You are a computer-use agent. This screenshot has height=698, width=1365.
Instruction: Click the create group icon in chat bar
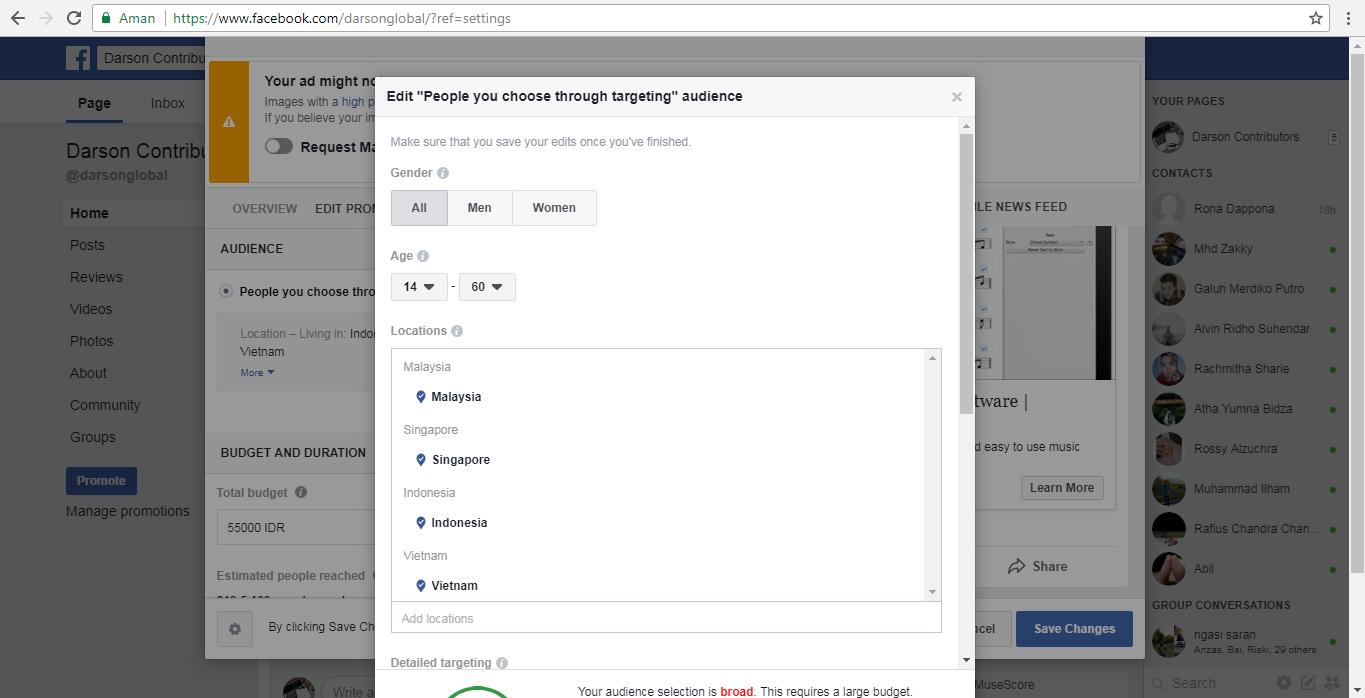[x=1334, y=683]
